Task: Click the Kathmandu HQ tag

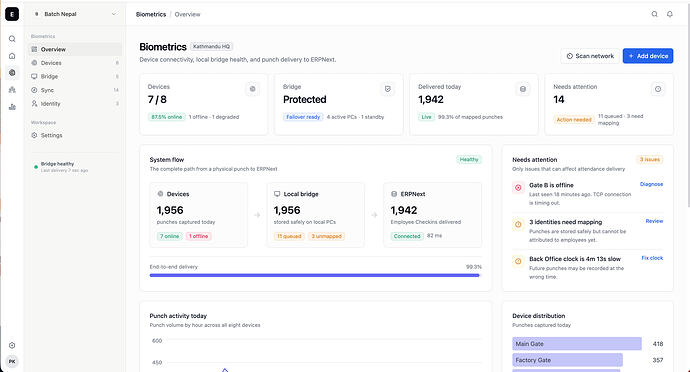Action: (x=212, y=47)
